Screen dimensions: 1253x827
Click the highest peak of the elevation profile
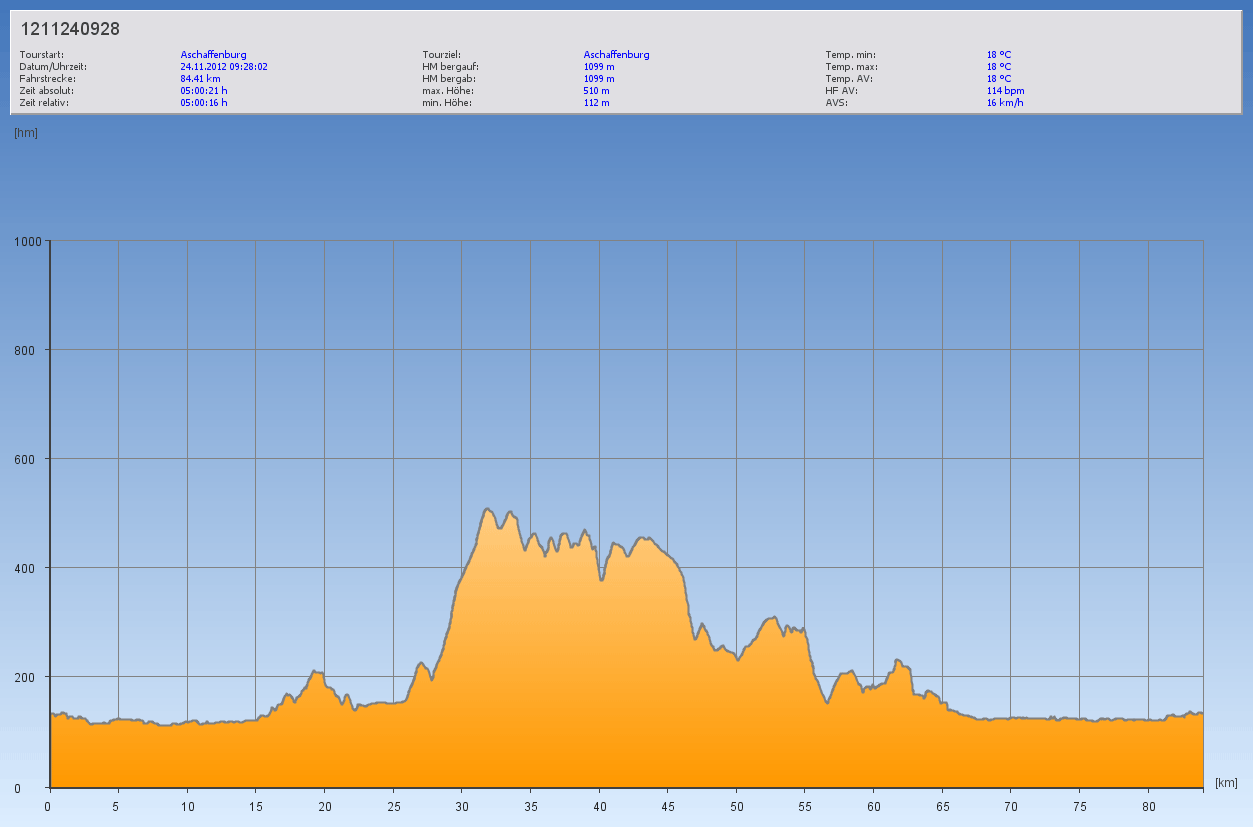click(487, 509)
